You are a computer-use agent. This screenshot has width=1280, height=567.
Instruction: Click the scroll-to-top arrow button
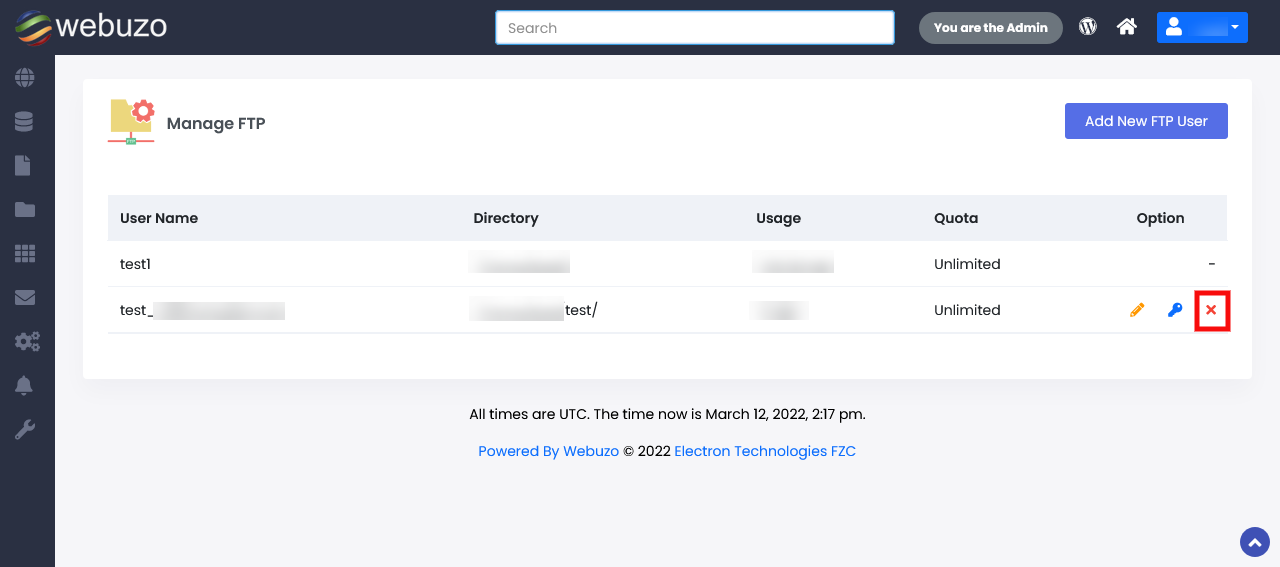click(1254, 542)
